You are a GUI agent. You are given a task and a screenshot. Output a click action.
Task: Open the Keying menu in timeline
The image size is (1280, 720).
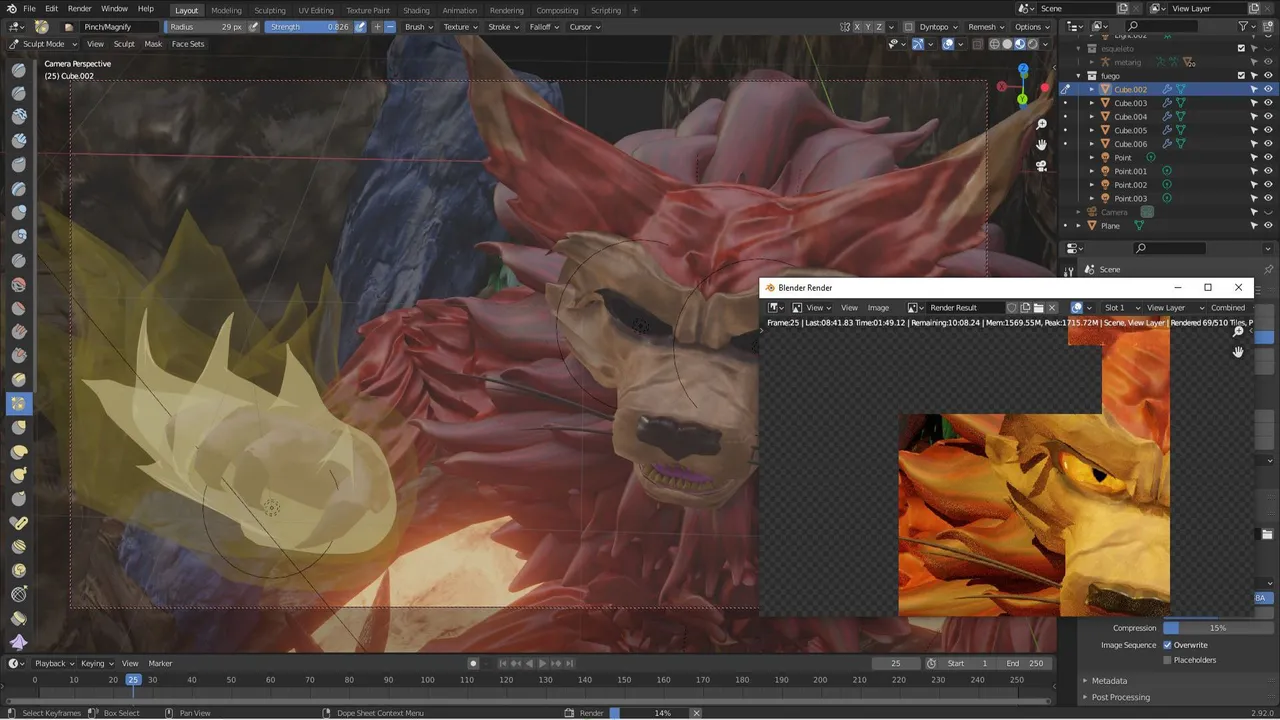click(96, 663)
